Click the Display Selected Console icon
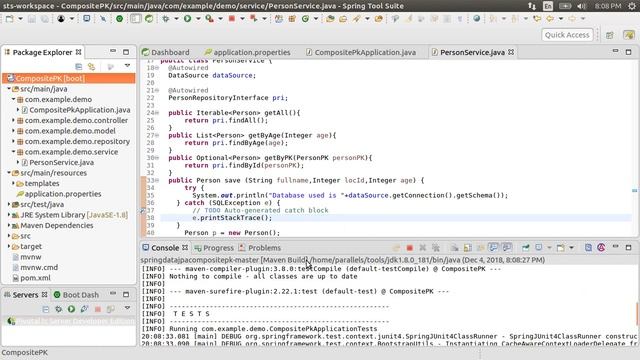The image size is (640, 360). coord(539,248)
